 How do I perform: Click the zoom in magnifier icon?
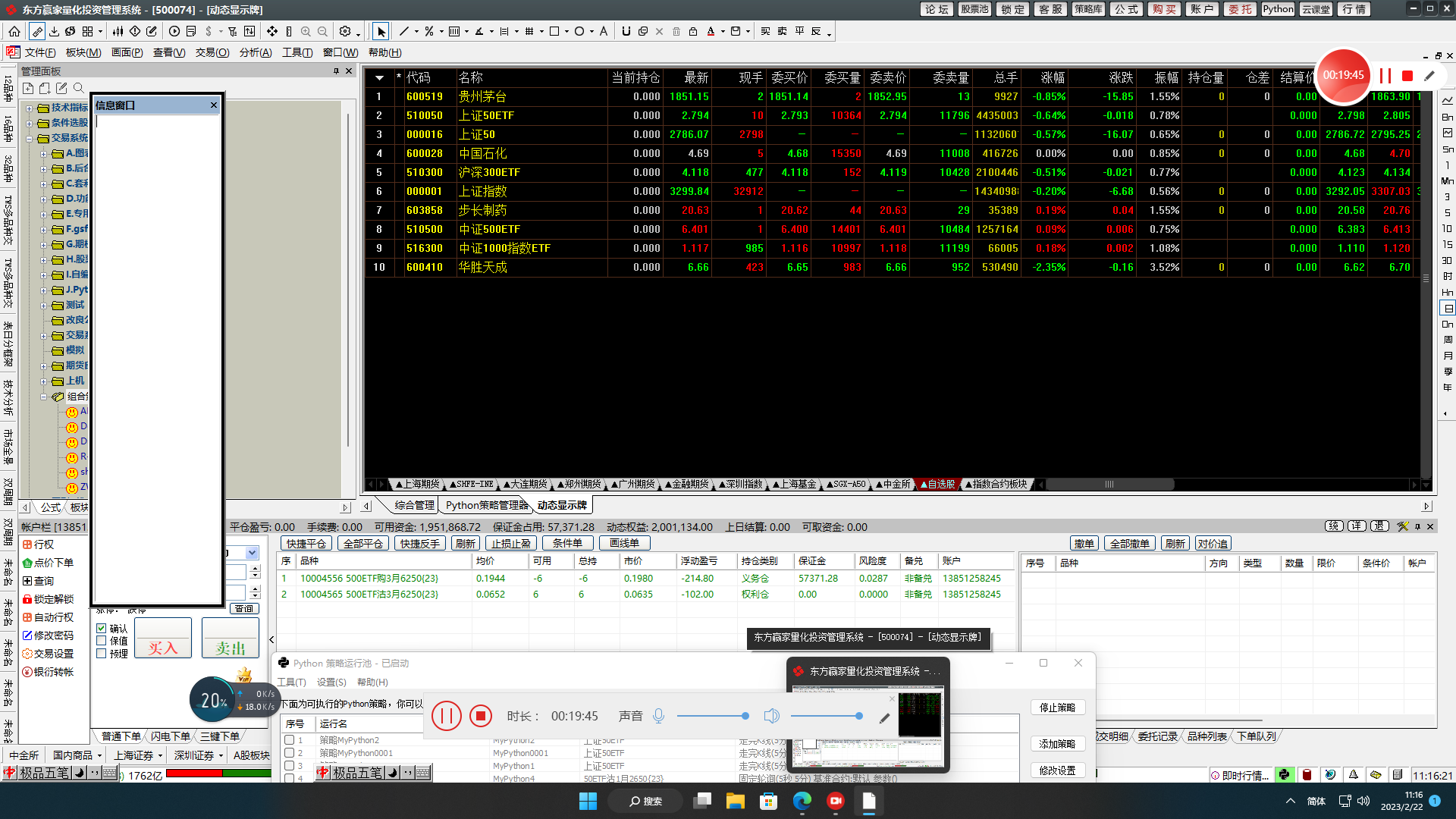click(306, 31)
